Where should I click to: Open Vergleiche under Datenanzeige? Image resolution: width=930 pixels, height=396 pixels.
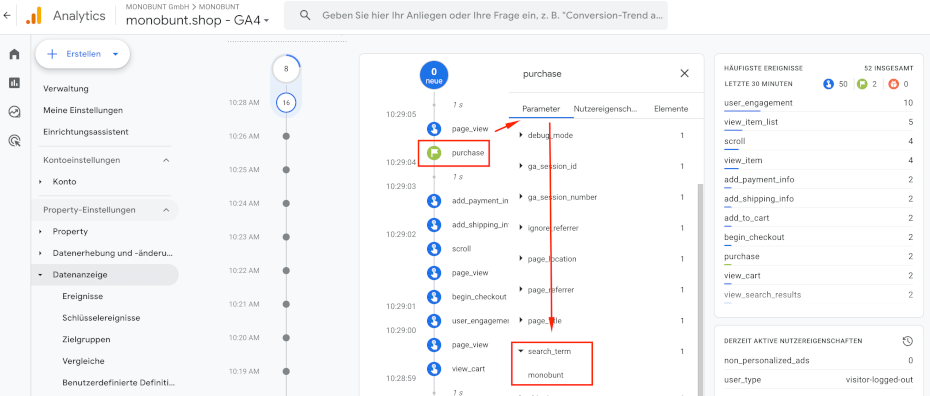84,360
